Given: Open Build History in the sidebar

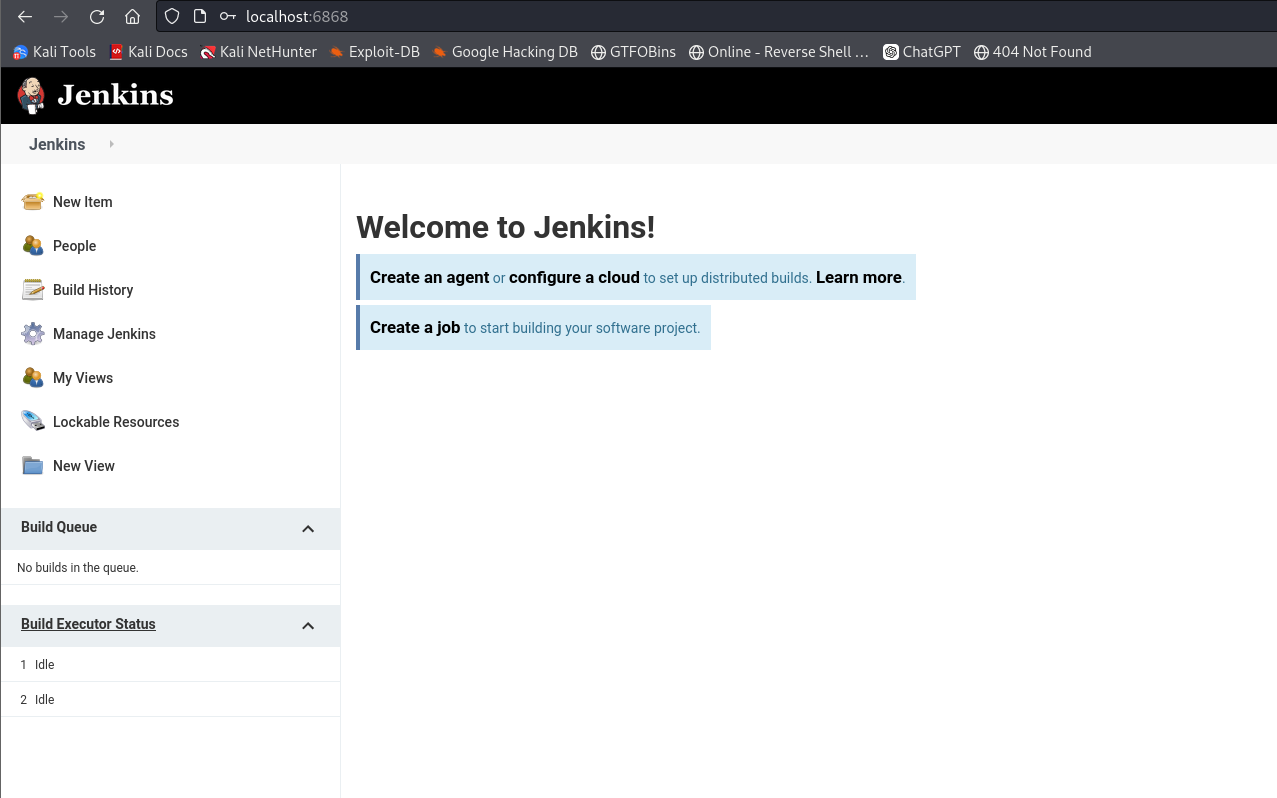Looking at the screenshot, I should tap(93, 289).
